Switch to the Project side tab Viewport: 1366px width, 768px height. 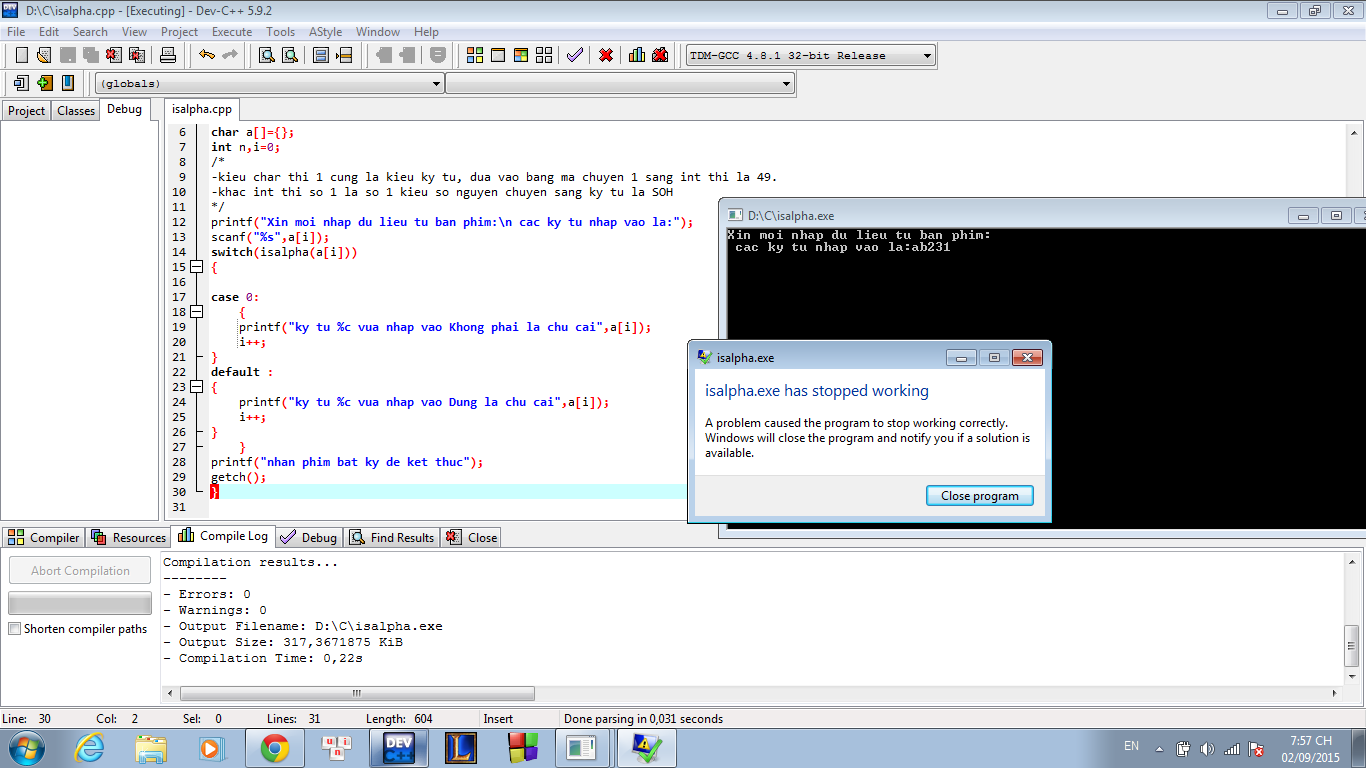(x=27, y=111)
